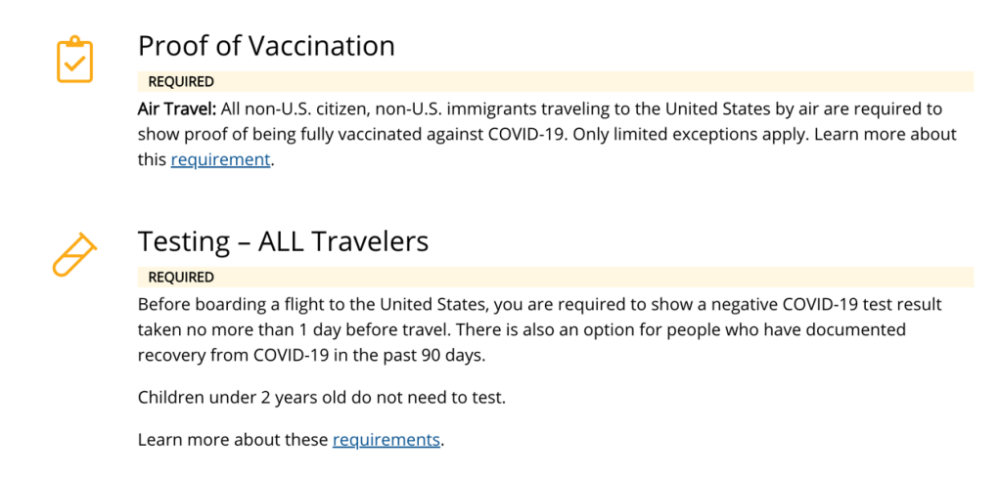Click the REQUIRED label under Proof of Vaccination

click(x=181, y=82)
